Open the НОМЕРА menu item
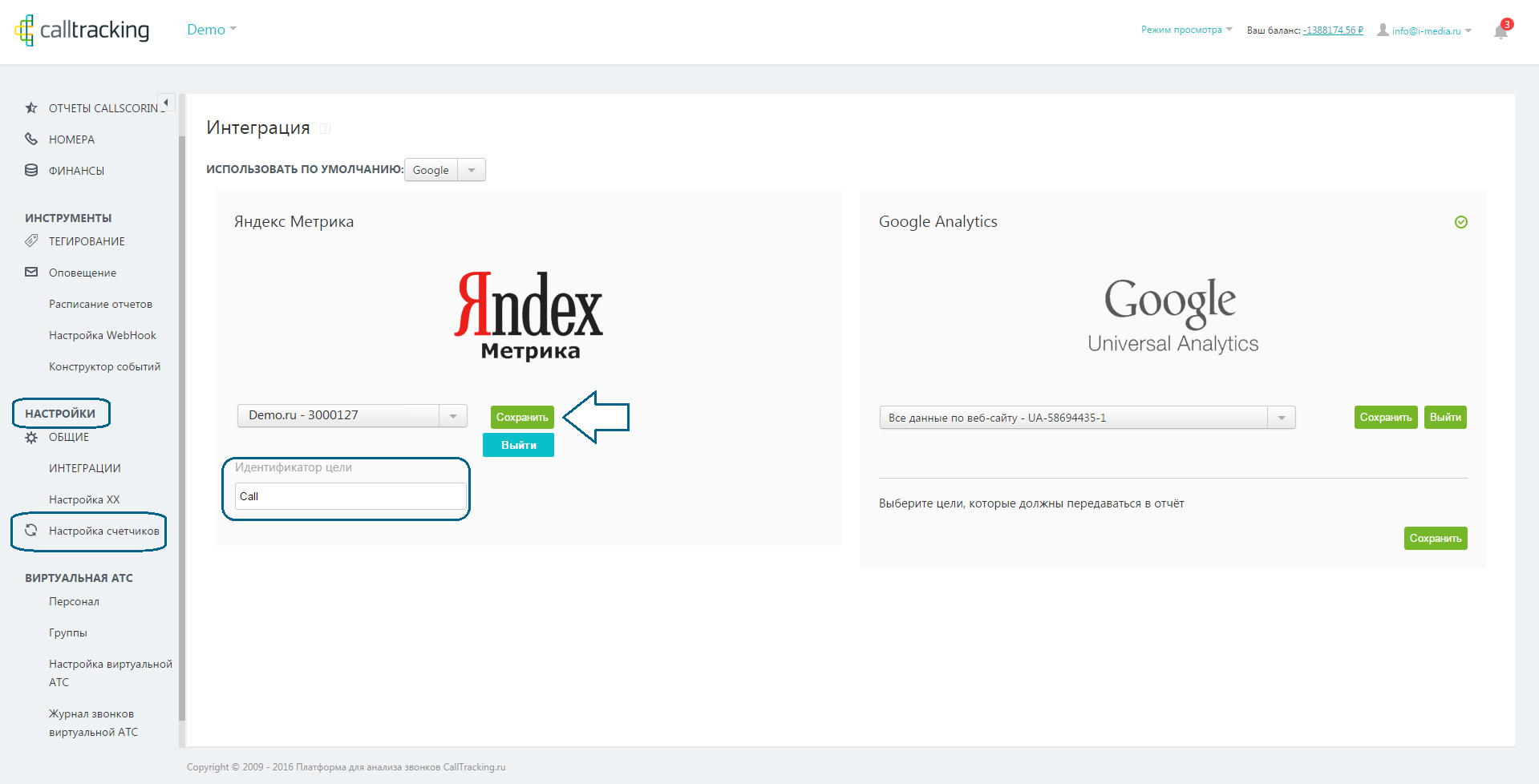 (x=71, y=139)
